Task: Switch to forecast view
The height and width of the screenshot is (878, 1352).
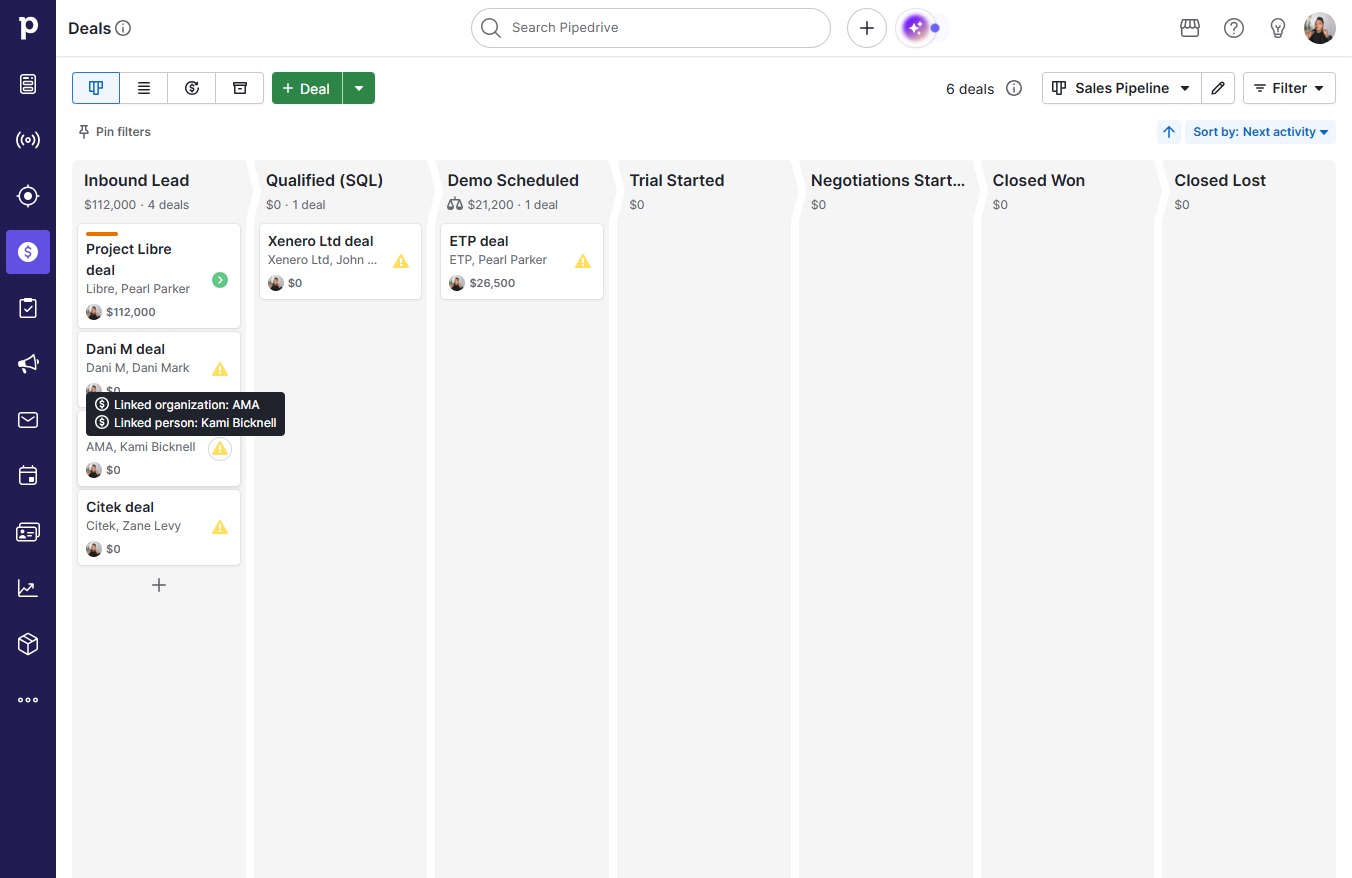Action: [192, 88]
